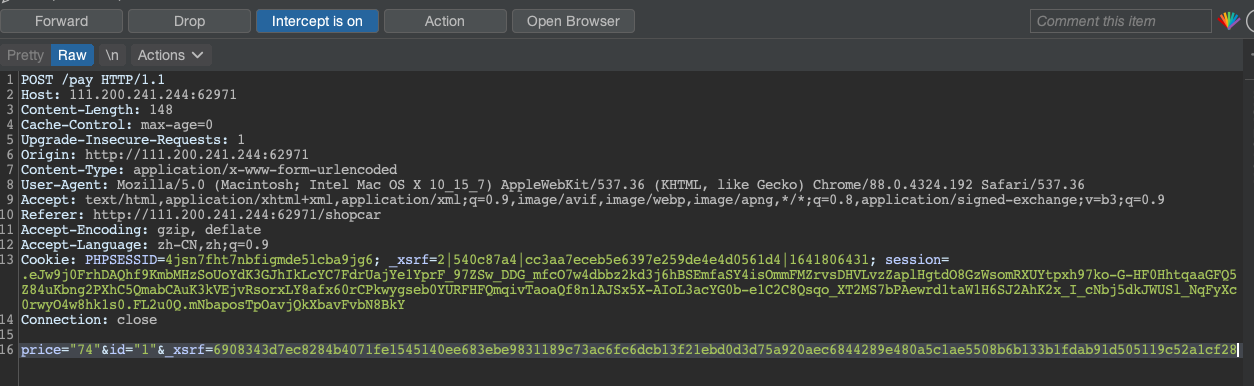Click the Upgrade-Insecure-Requests header line
The height and width of the screenshot is (386, 1254).
click(x=133, y=140)
